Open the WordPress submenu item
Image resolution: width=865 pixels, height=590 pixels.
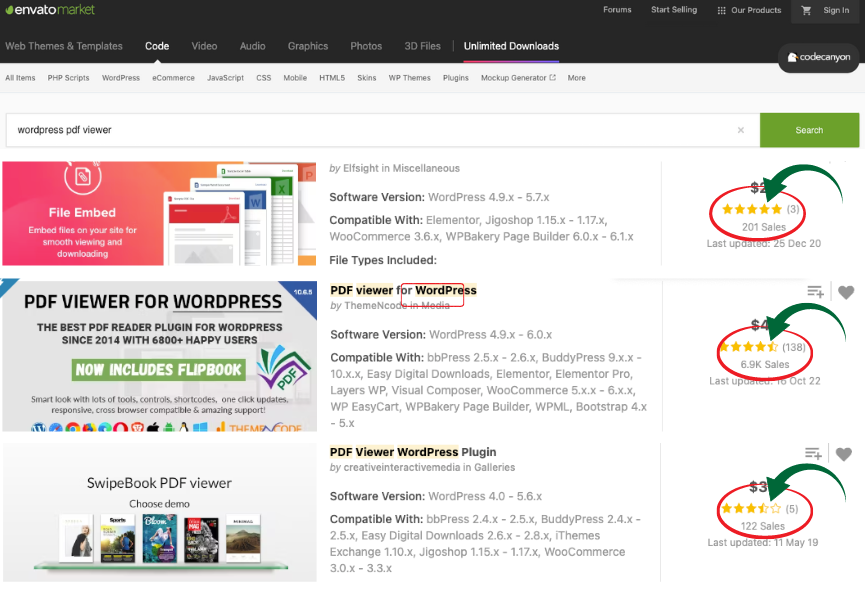121,78
